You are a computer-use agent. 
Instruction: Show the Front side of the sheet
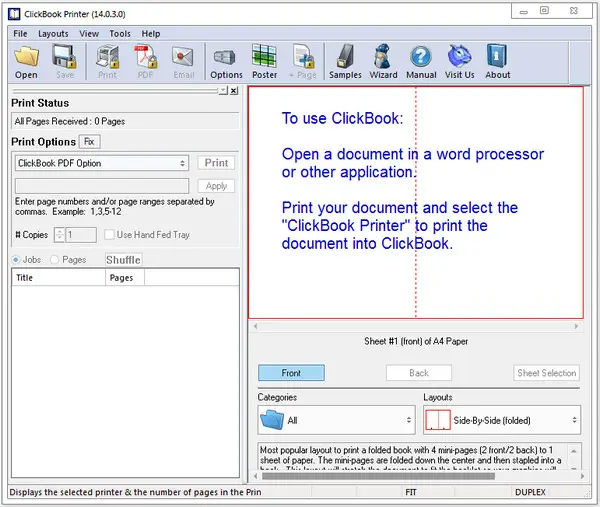pos(291,373)
